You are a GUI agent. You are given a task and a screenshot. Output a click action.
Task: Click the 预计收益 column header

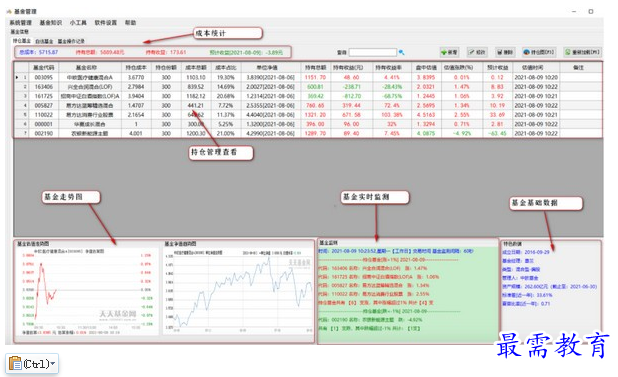[x=497, y=68]
